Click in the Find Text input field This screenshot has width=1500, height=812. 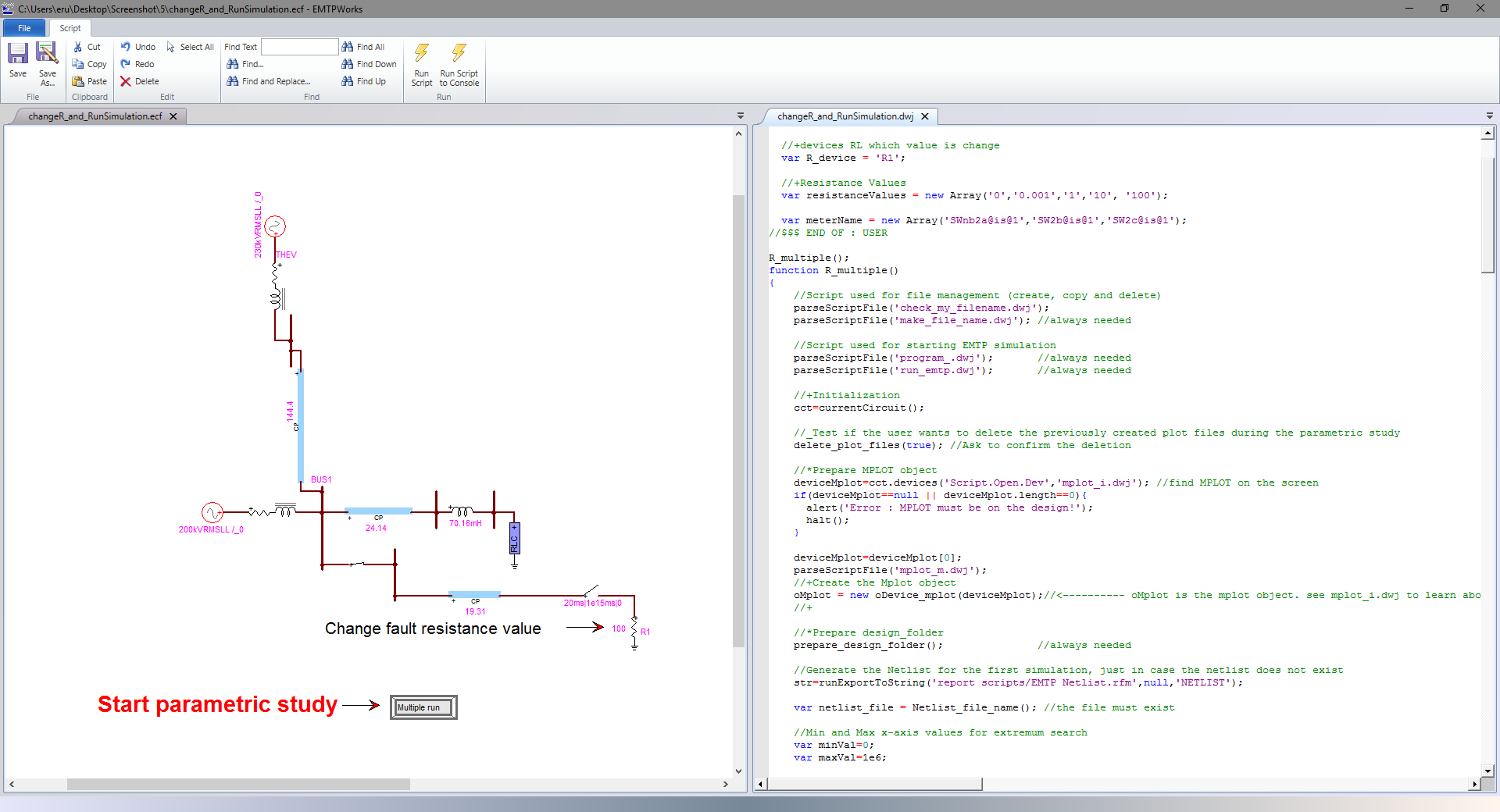click(299, 47)
